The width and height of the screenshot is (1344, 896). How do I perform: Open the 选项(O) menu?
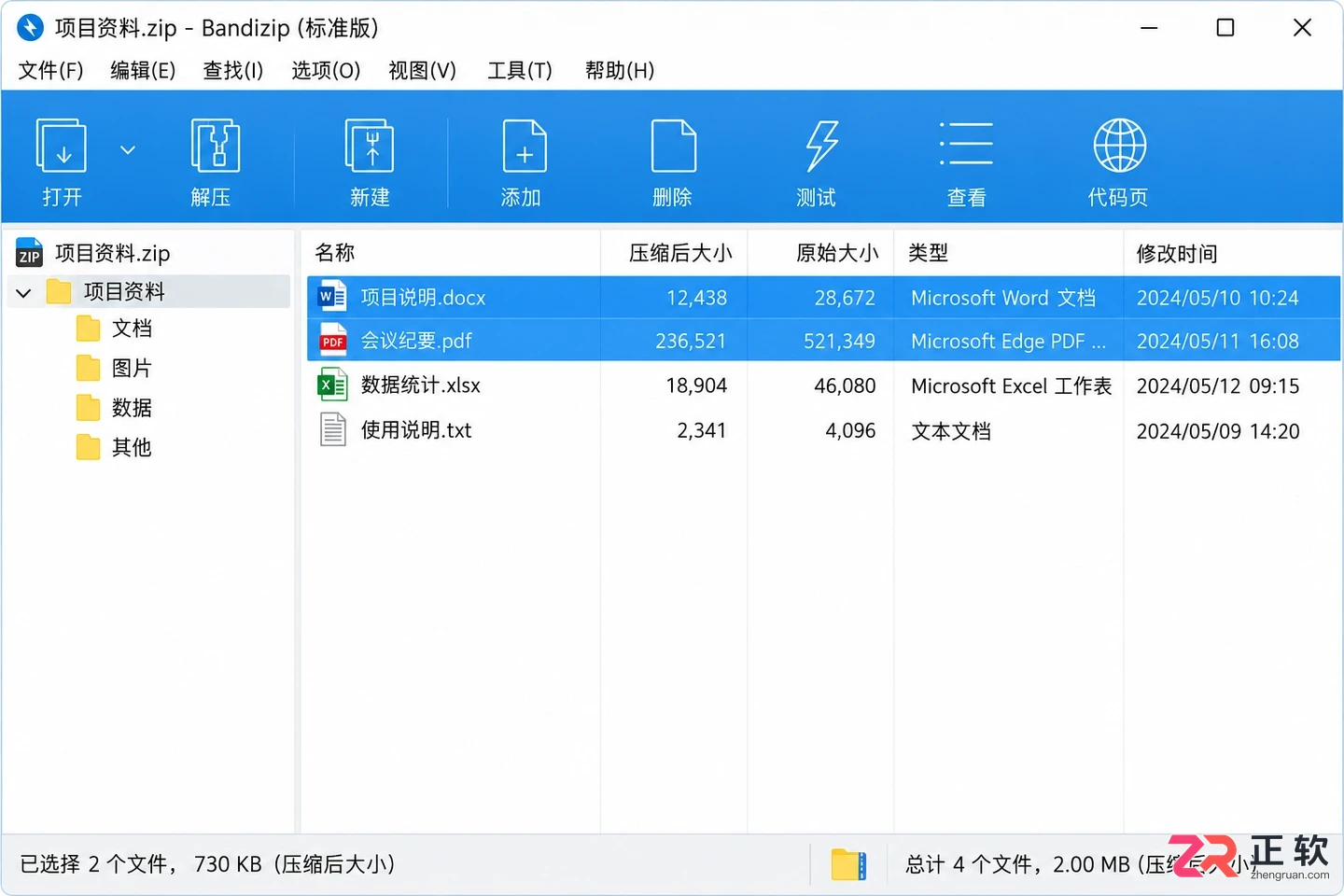[326, 71]
